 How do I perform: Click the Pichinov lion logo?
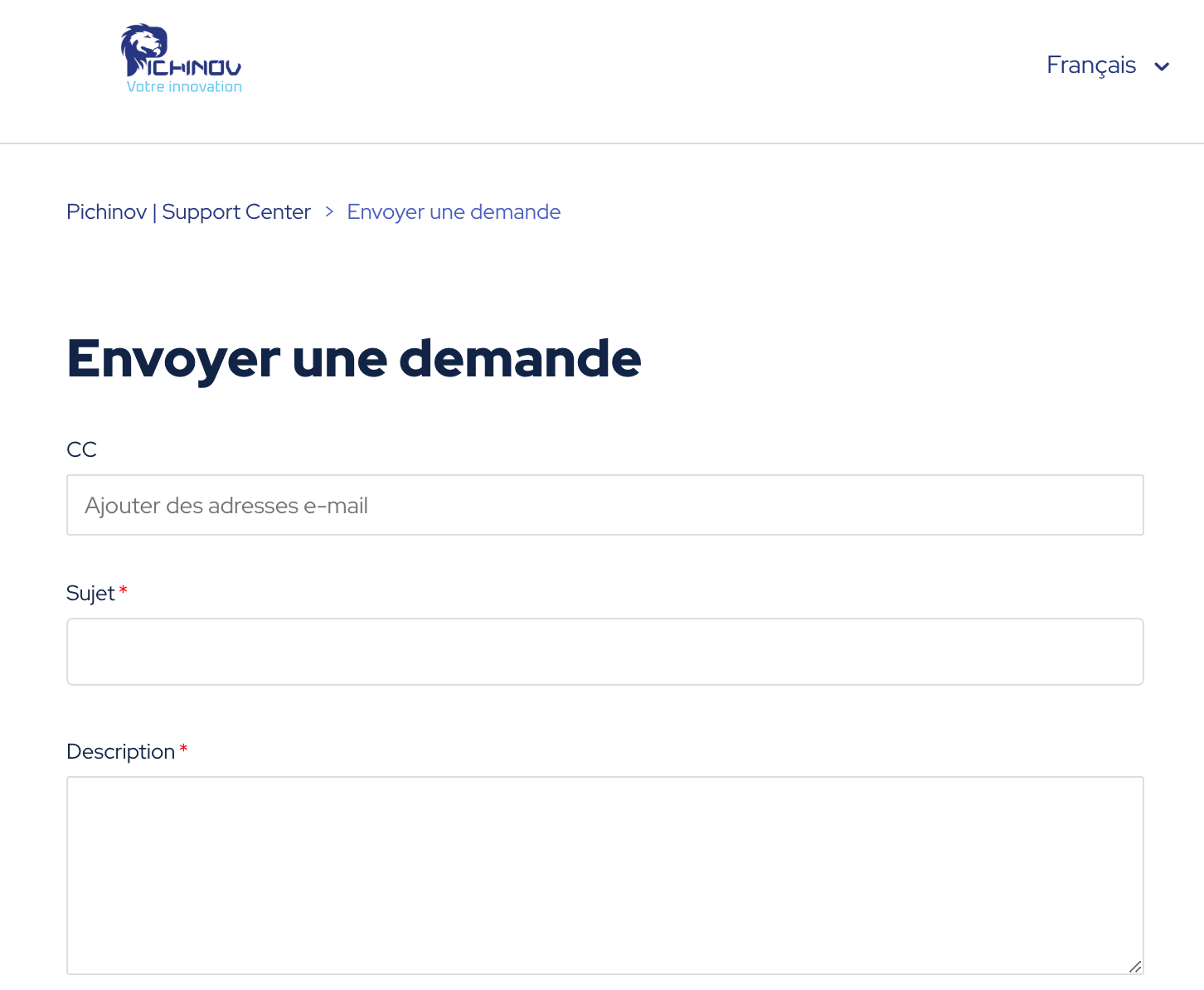[x=181, y=59]
